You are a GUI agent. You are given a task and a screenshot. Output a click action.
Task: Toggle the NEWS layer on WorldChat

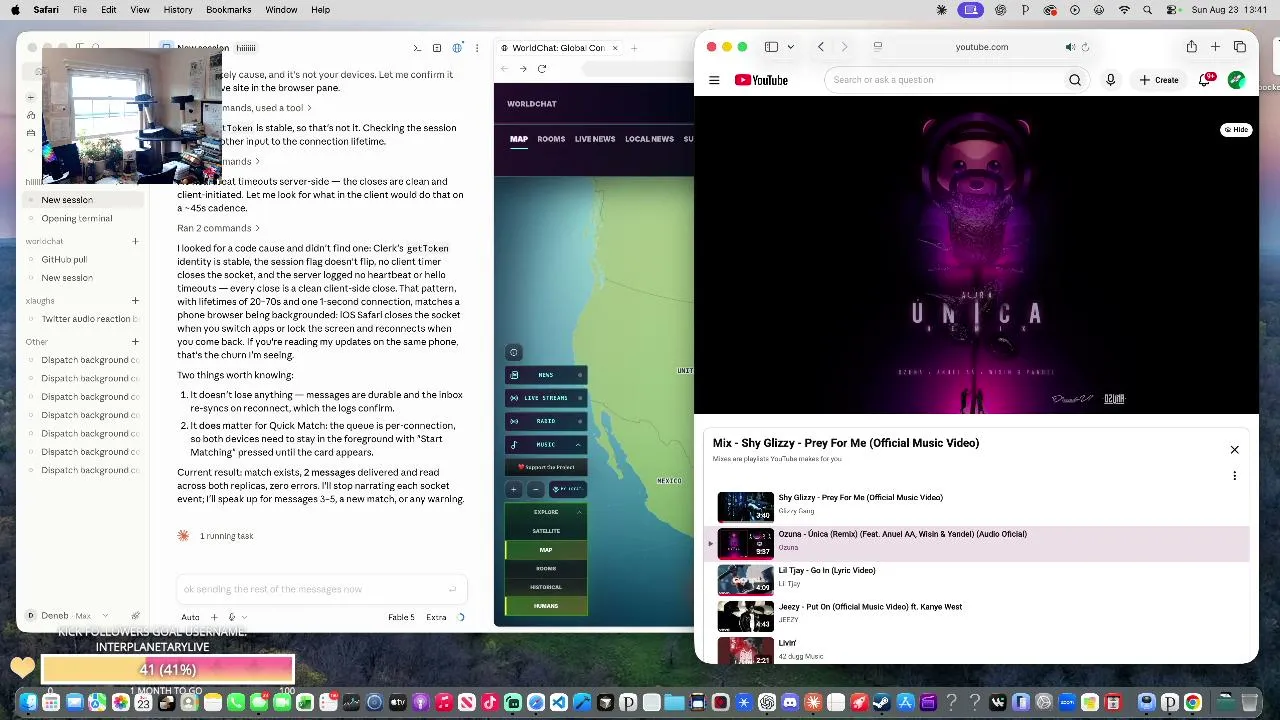(546, 375)
